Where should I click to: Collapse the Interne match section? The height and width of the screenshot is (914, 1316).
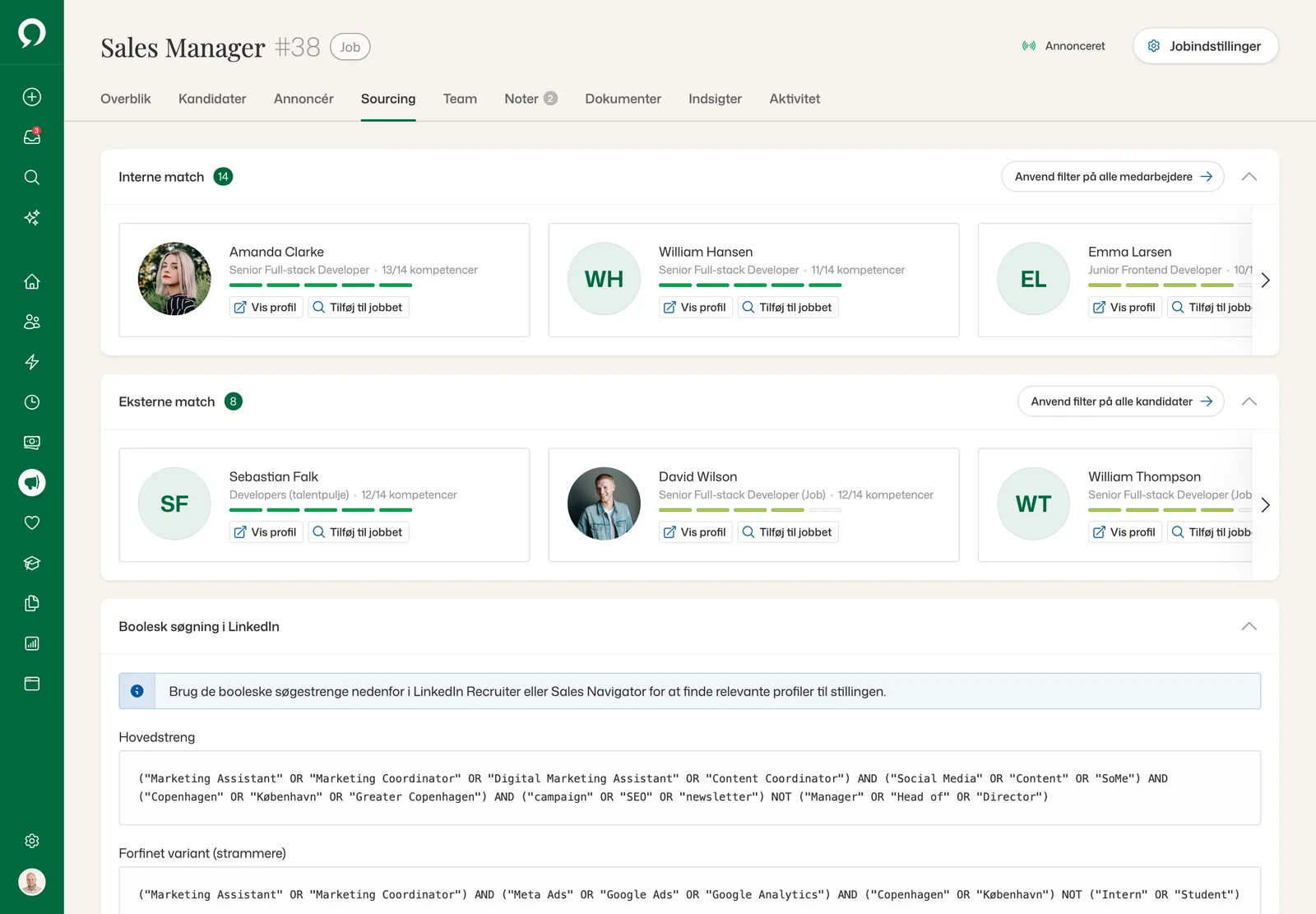click(x=1249, y=177)
